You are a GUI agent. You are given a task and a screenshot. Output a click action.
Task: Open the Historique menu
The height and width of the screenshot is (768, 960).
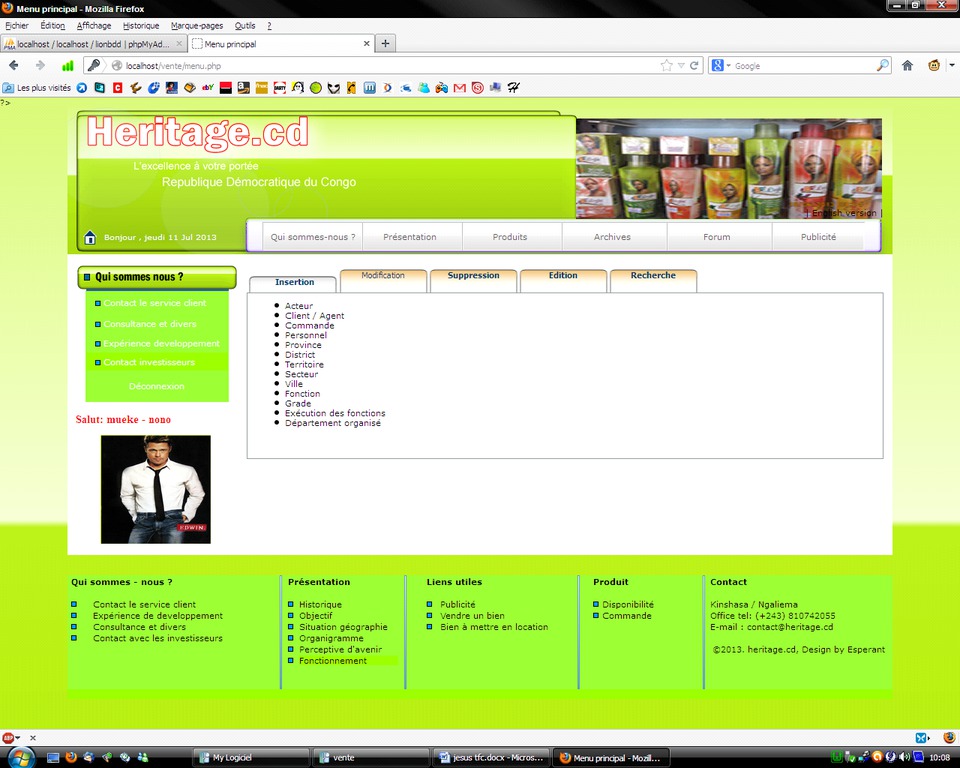[141, 26]
